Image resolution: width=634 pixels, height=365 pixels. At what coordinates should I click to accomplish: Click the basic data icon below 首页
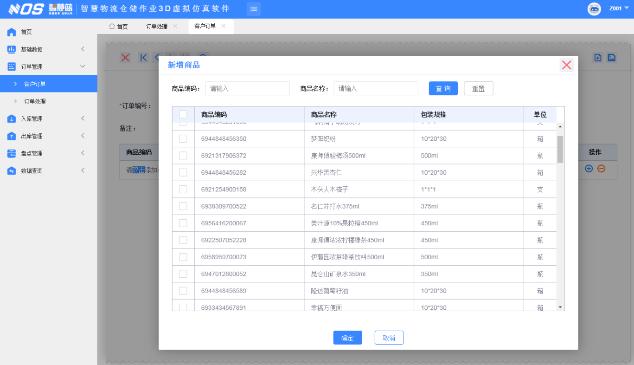(x=11, y=49)
